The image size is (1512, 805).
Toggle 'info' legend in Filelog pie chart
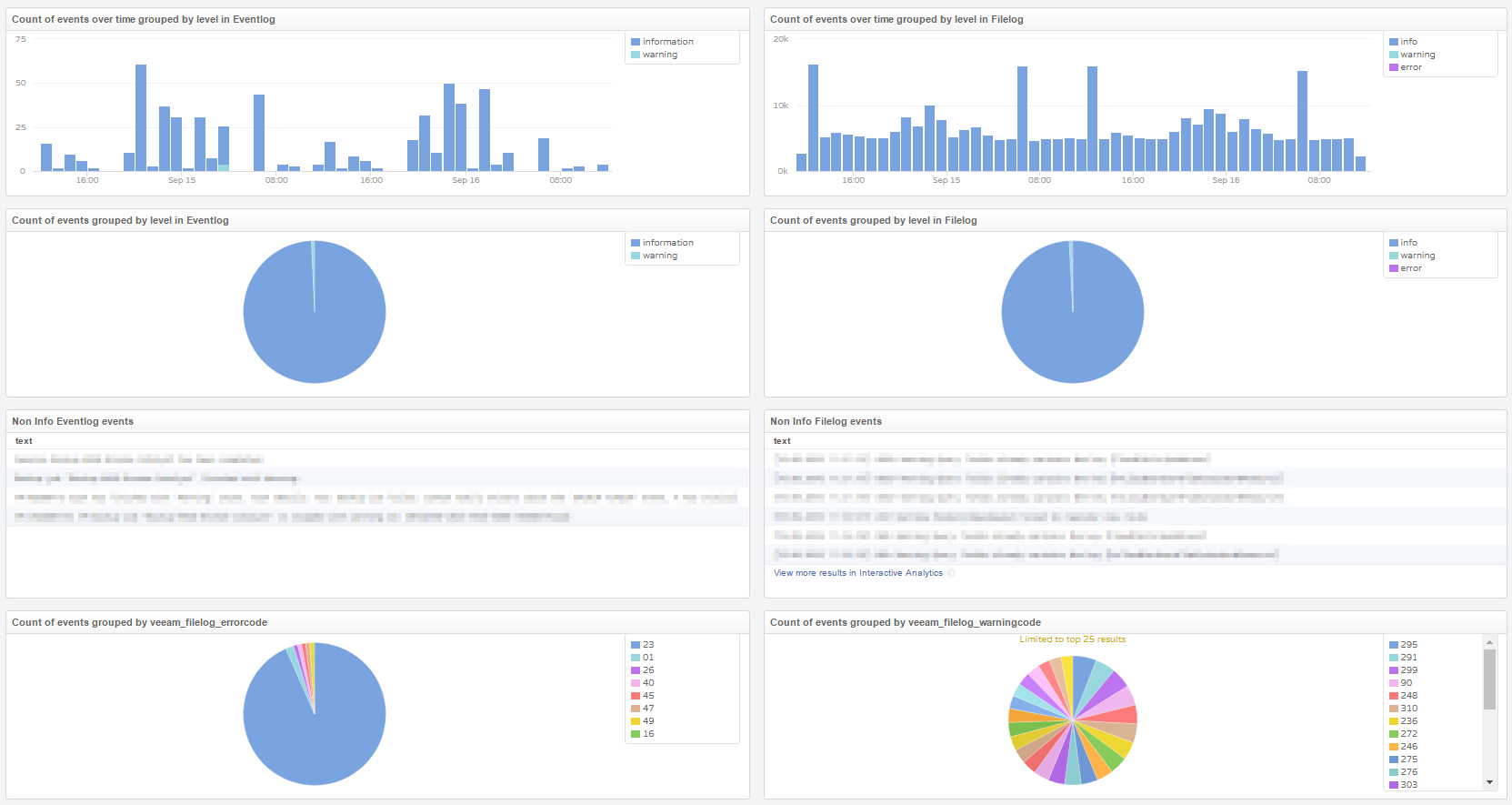[1403, 243]
